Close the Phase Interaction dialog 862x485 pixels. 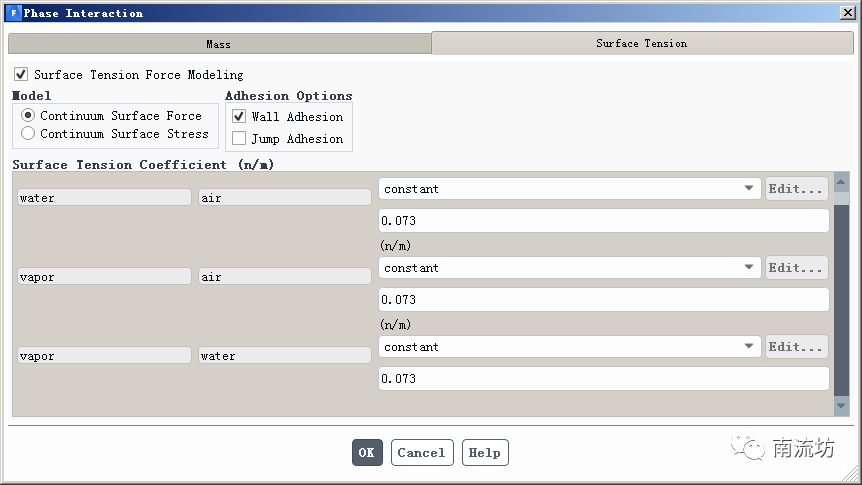click(x=847, y=13)
